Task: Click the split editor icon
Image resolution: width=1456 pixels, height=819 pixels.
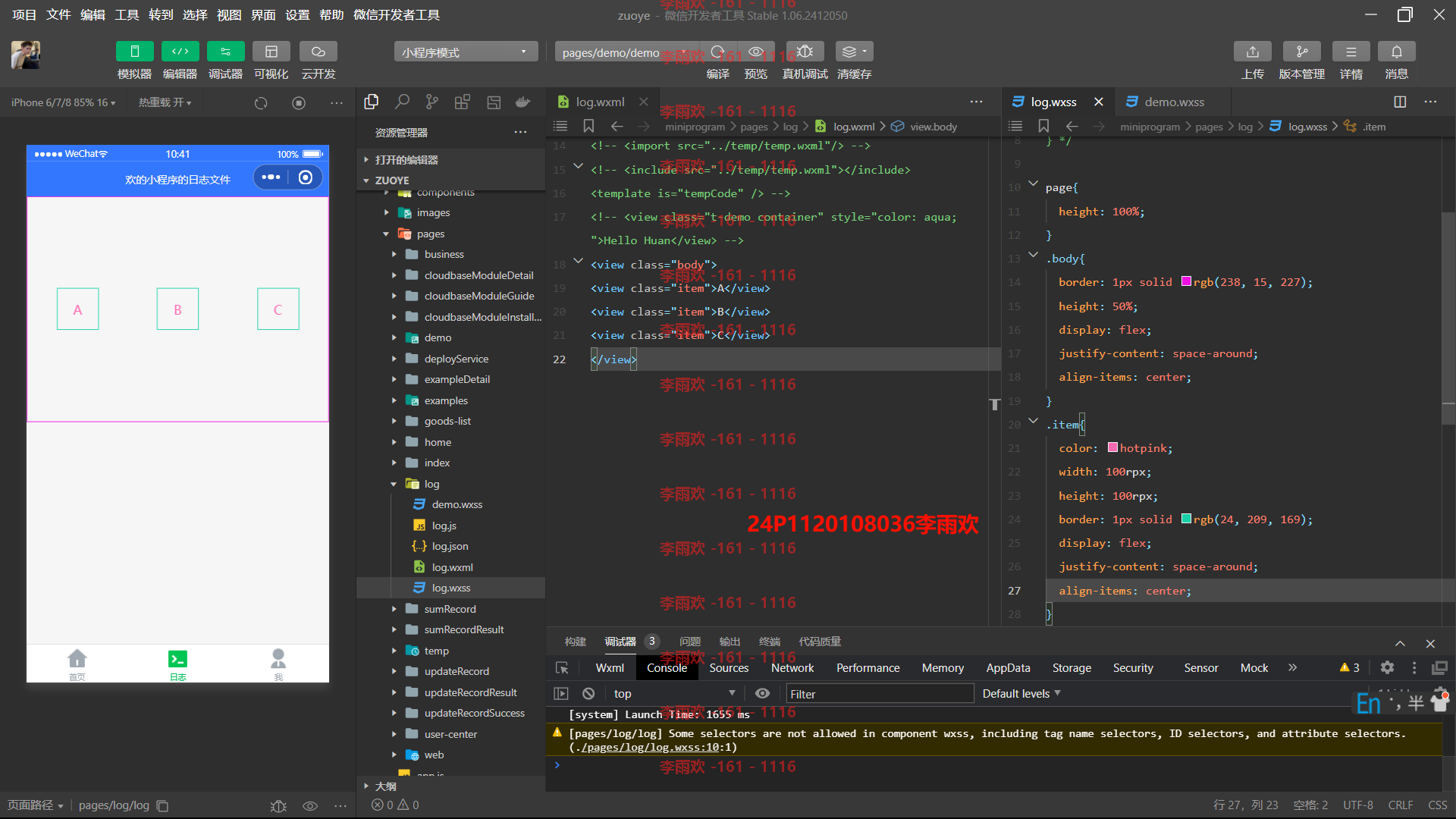Action: click(x=1400, y=102)
